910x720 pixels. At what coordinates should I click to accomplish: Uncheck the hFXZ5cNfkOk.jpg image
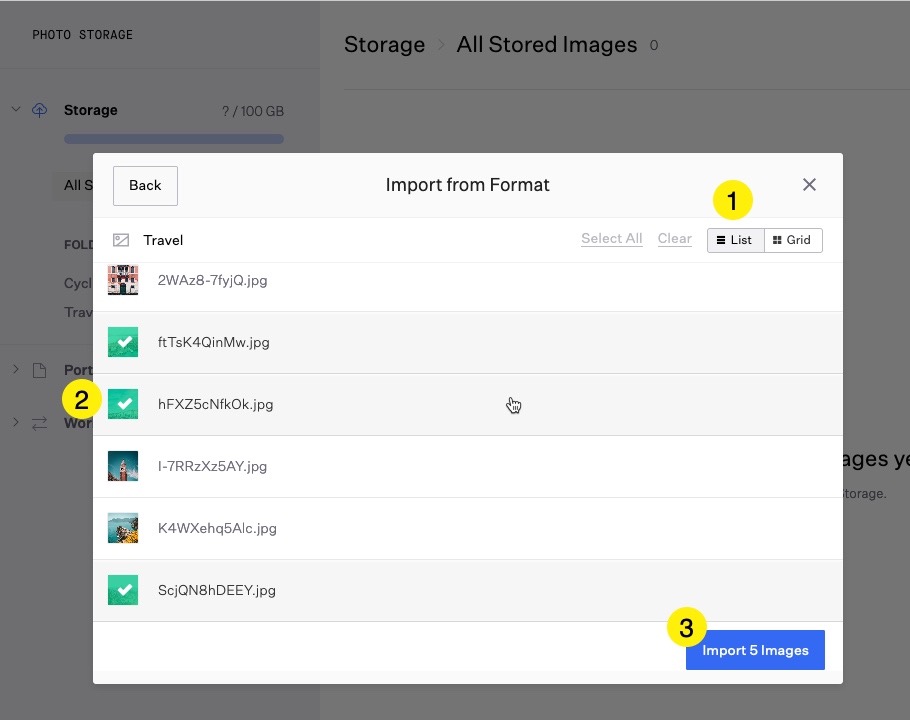click(123, 404)
